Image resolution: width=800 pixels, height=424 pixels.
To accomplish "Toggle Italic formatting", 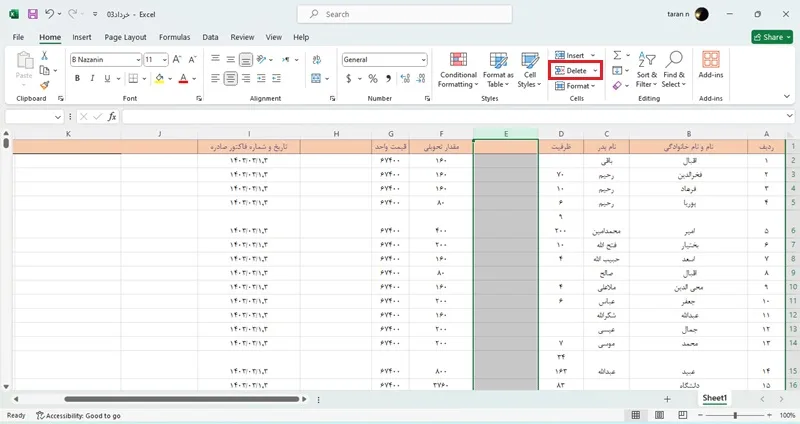I will (x=92, y=78).
